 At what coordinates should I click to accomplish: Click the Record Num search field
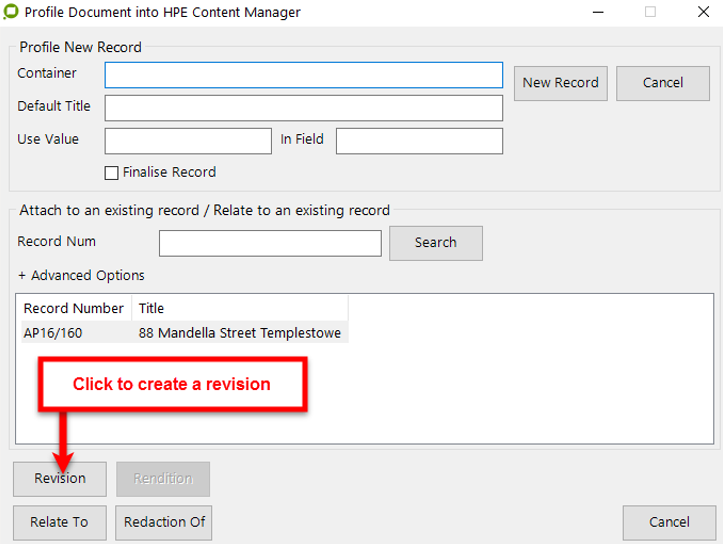click(270, 243)
